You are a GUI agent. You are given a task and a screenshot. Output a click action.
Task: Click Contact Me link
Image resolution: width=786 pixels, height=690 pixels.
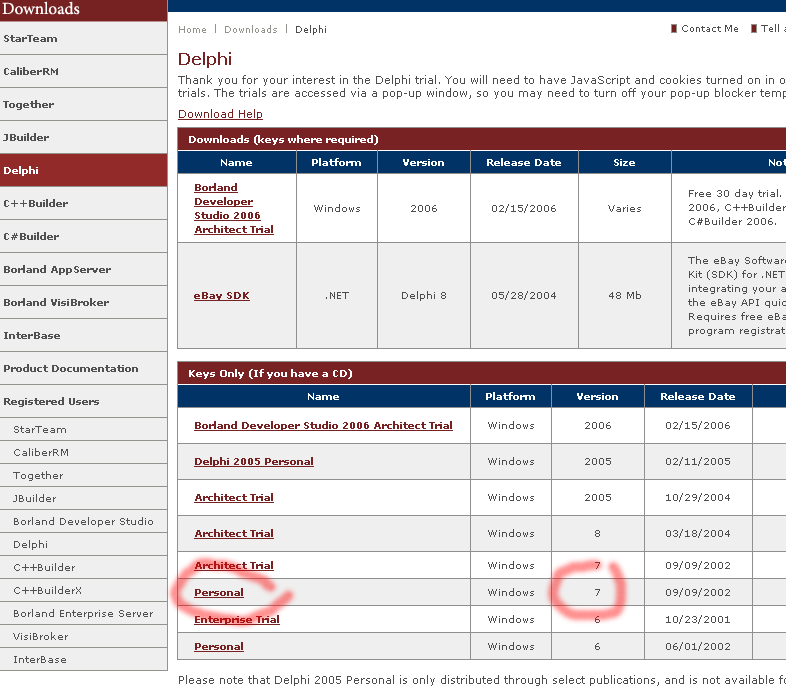click(710, 29)
